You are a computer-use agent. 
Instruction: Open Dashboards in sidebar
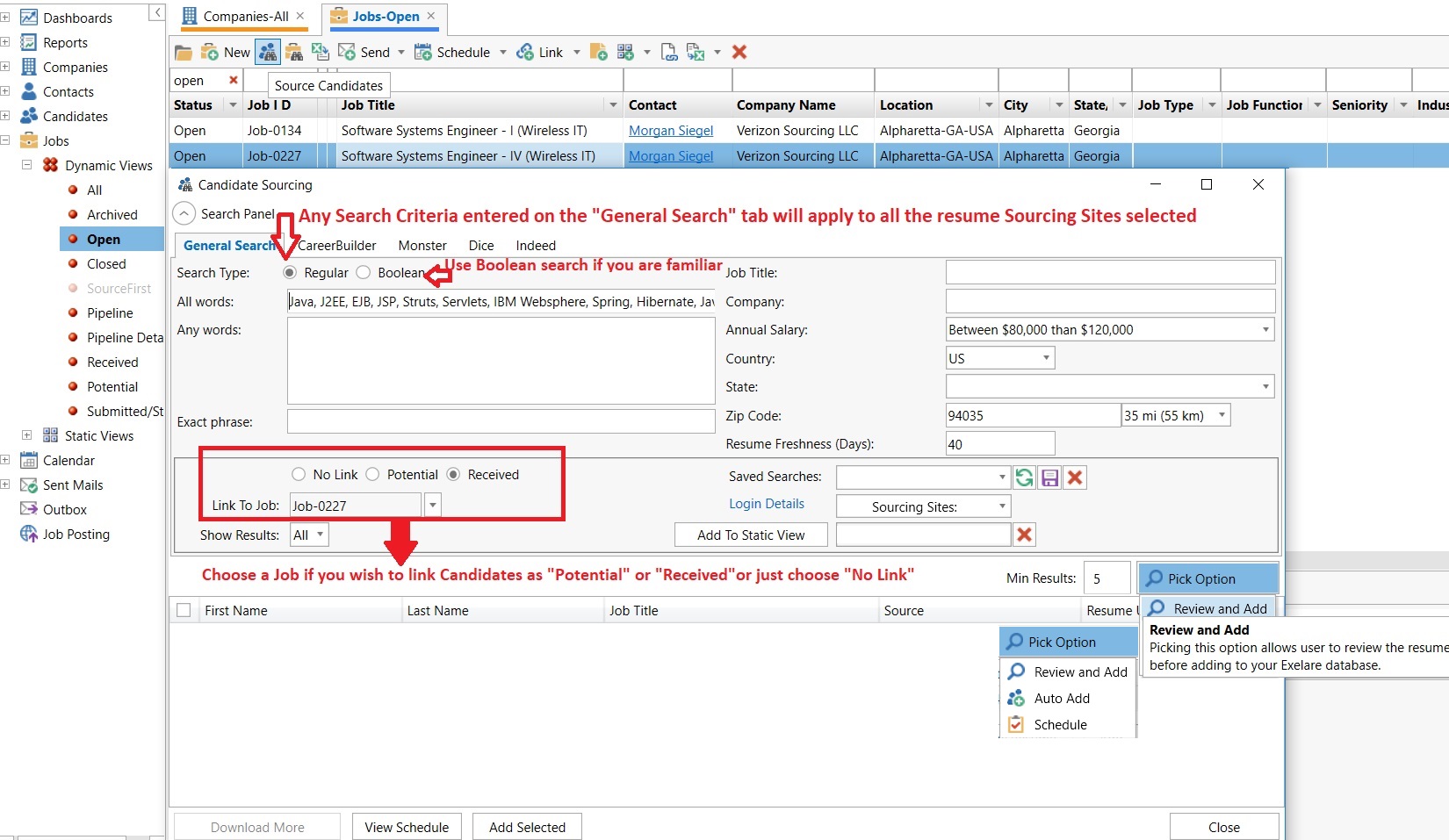pos(77,18)
